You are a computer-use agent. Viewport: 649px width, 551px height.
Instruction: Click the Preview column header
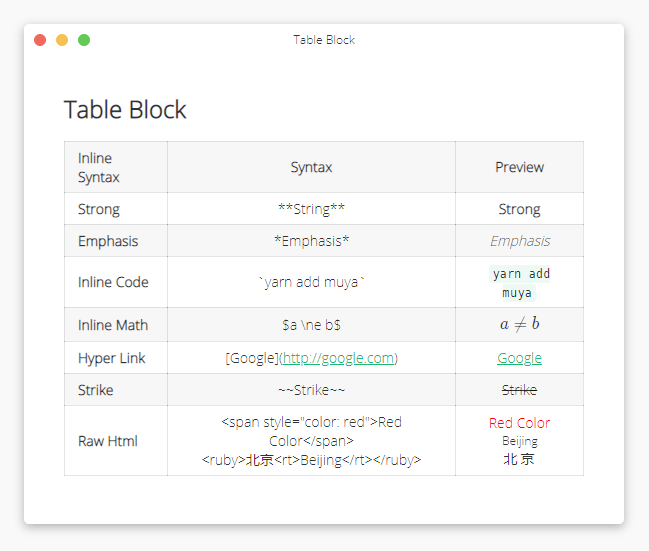pos(519,167)
